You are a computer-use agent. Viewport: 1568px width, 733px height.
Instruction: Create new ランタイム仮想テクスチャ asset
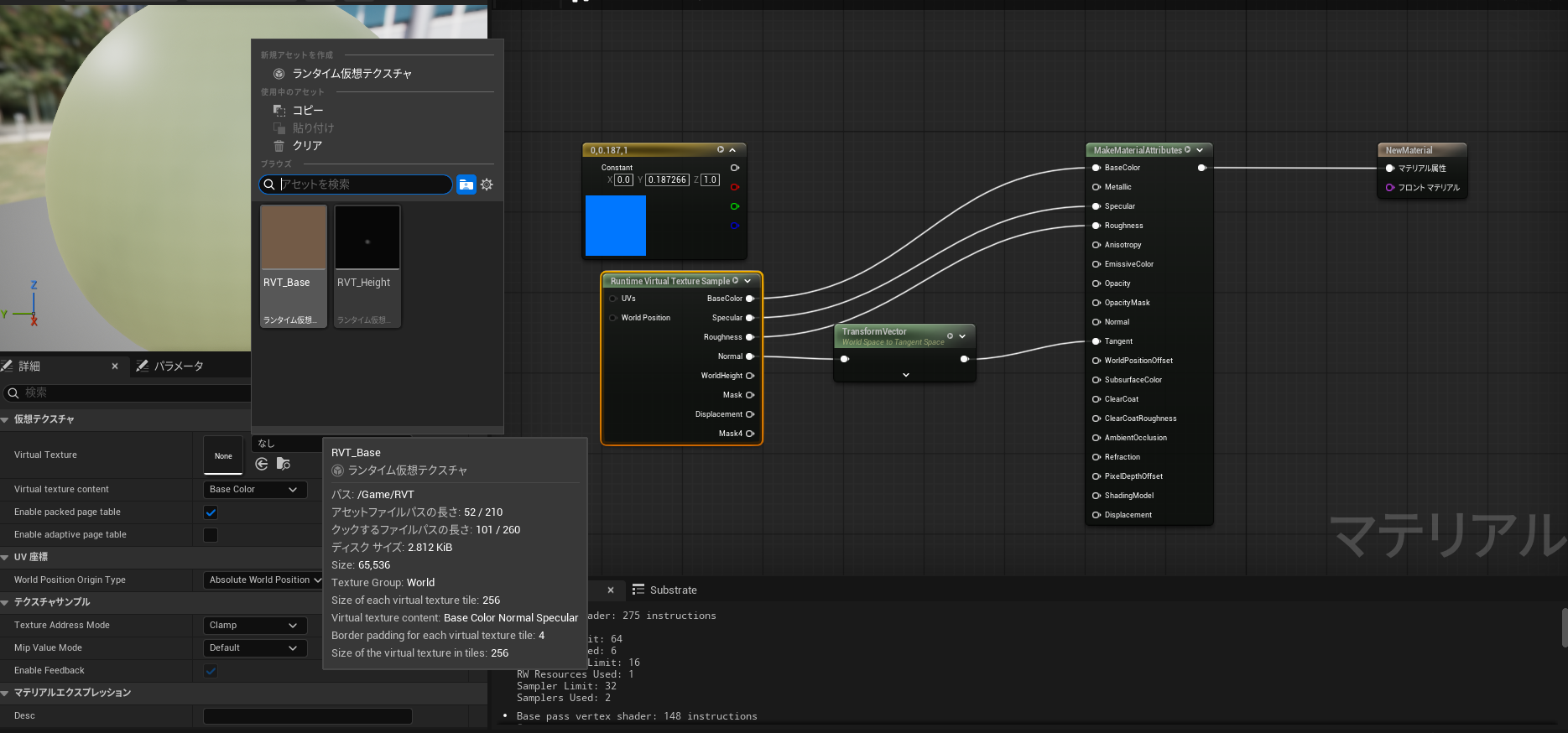point(352,74)
